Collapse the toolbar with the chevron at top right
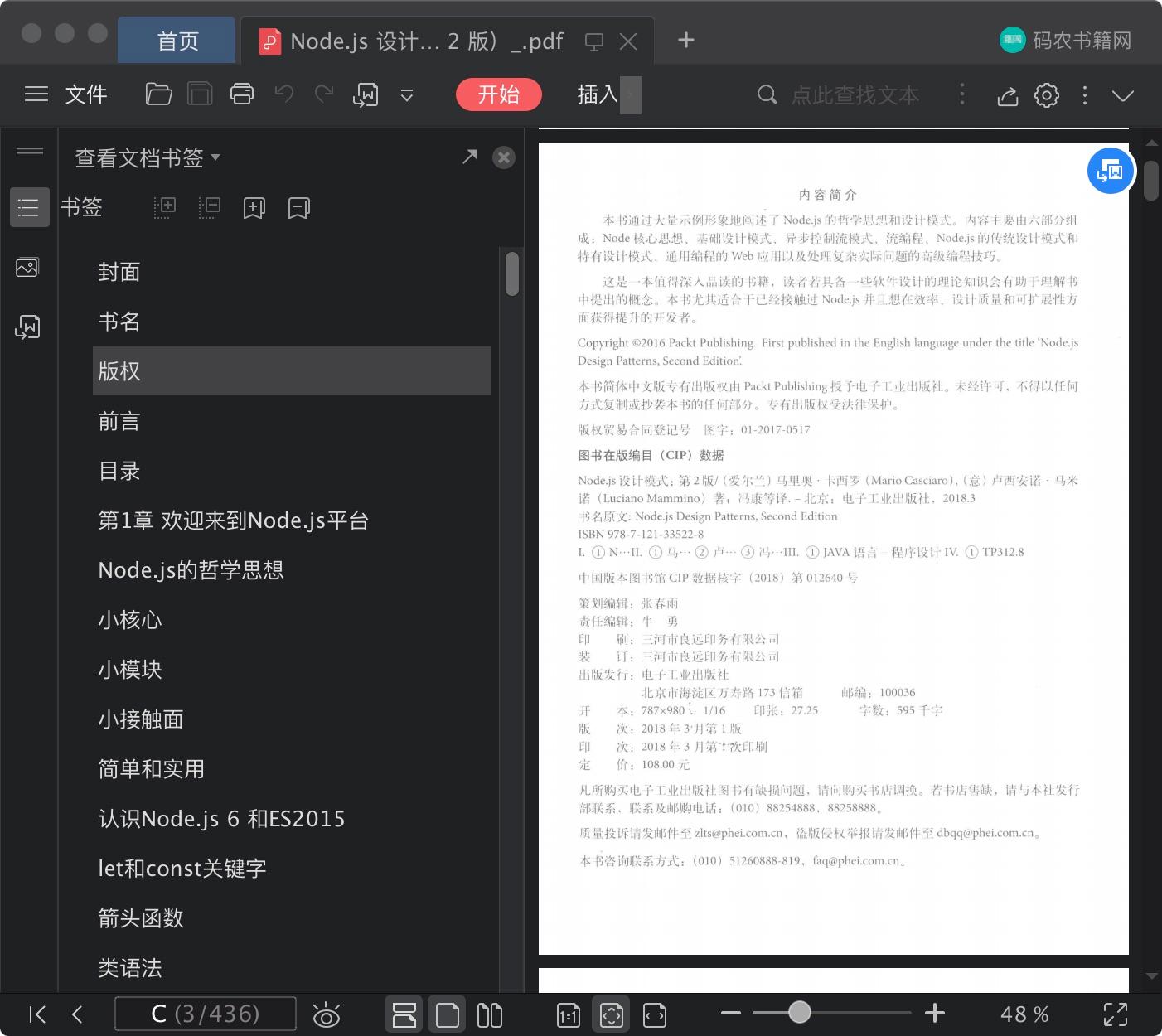 [x=1123, y=95]
